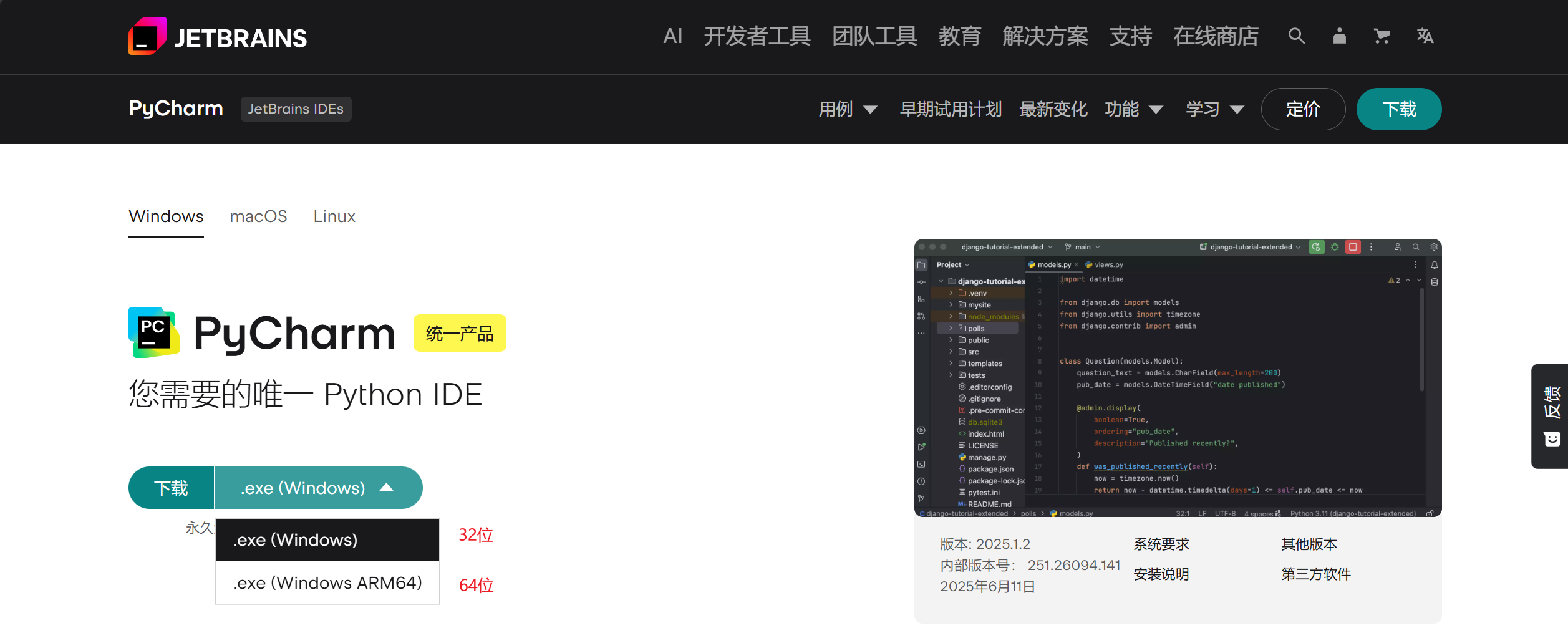Open the account profile icon

[x=1339, y=37]
